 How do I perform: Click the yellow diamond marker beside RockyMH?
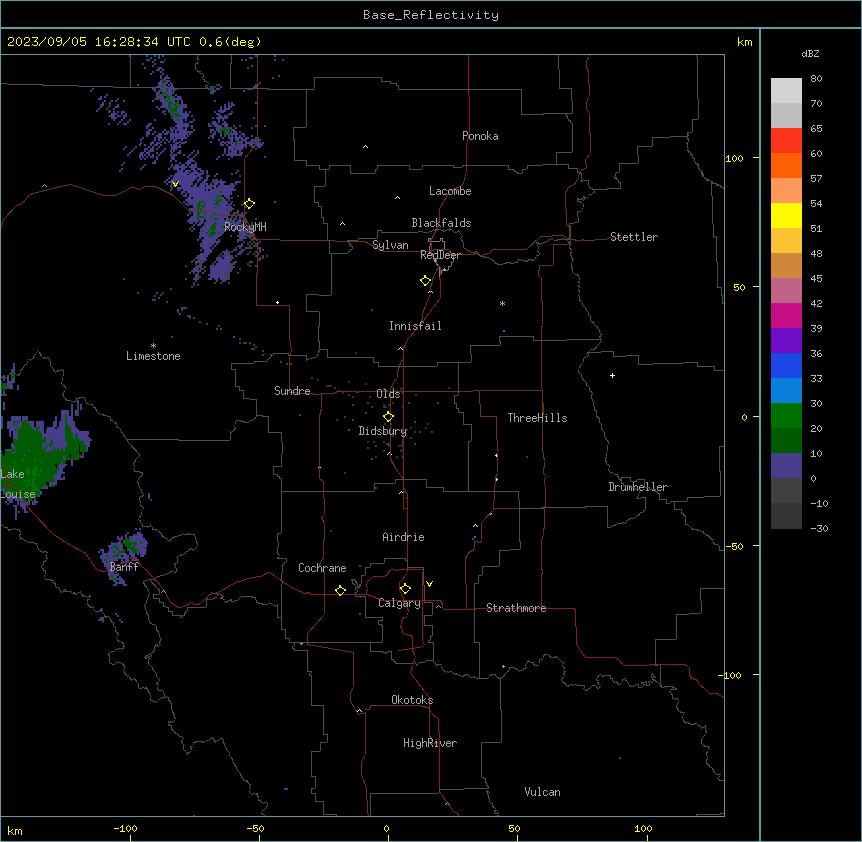click(249, 204)
